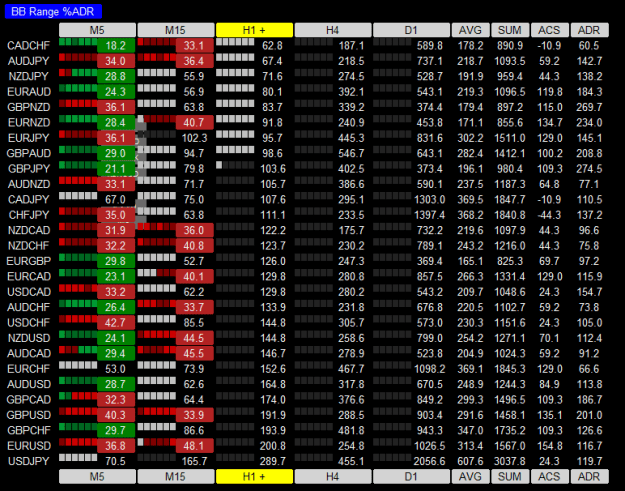The image size is (625, 491).
Task: Click the bottom H4 footer button
Action: [333, 476]
